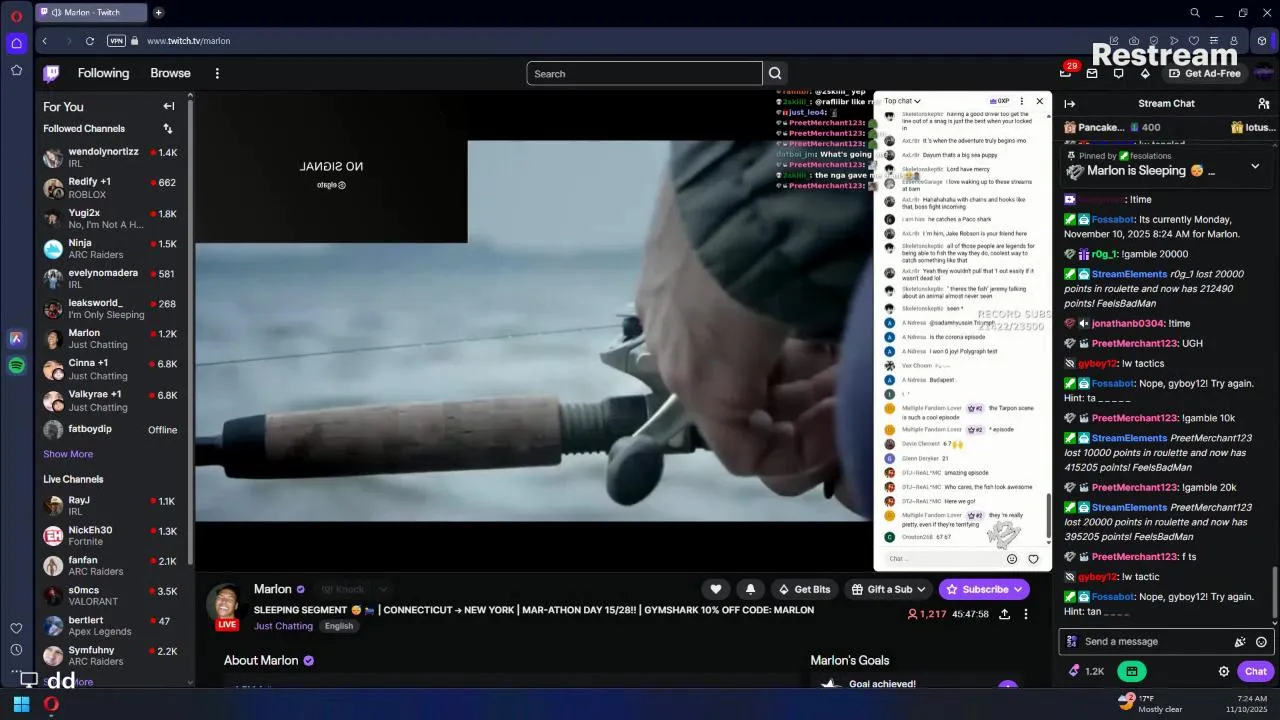Image resolution: width=1280 pixels, height=720 pixels.
Task: Open the Just Chatting category link
Action: (283, 626)
